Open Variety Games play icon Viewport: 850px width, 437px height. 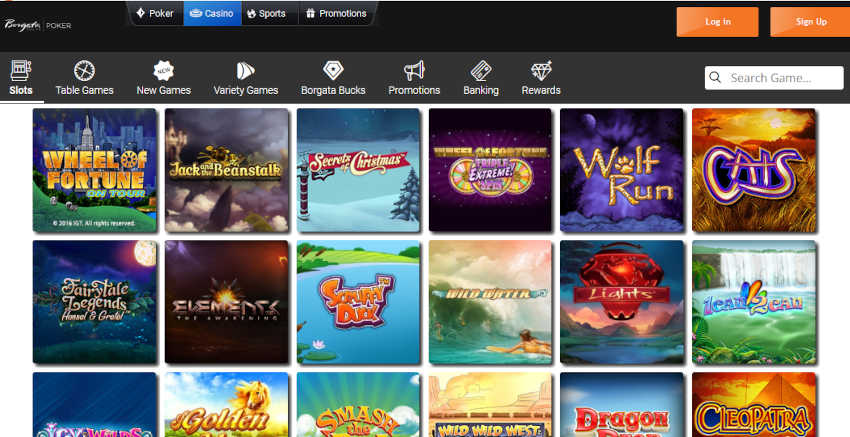point(245,71)
